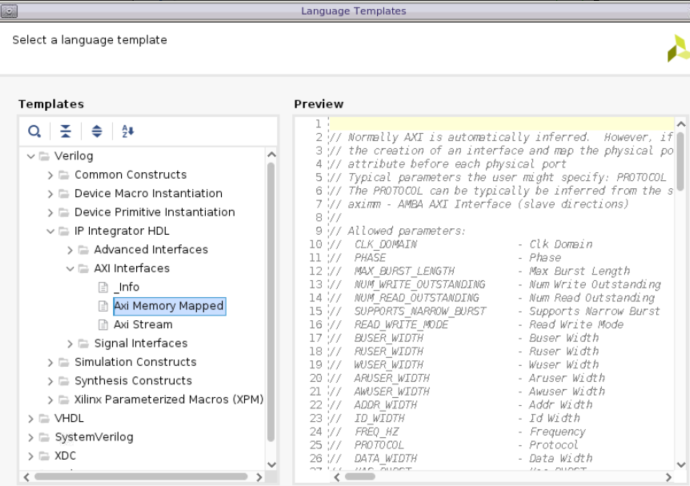Click the Axi Memory Mapped document icon
The image size is (690, 486).
click(103, 306)
